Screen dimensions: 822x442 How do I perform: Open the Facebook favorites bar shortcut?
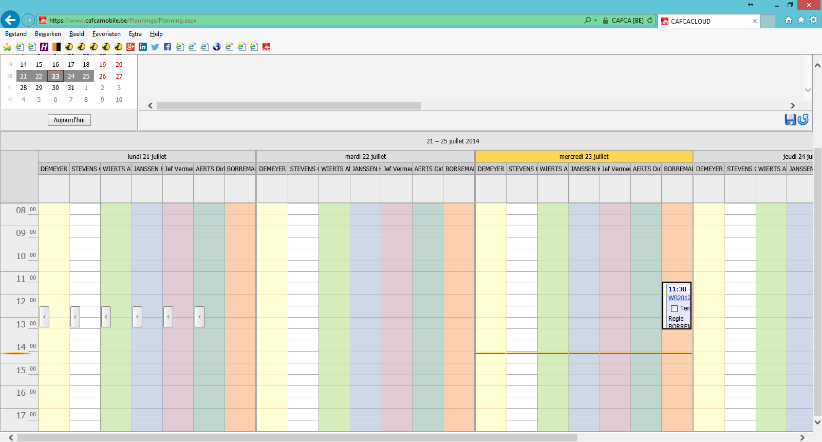click(x=167, y=47)
